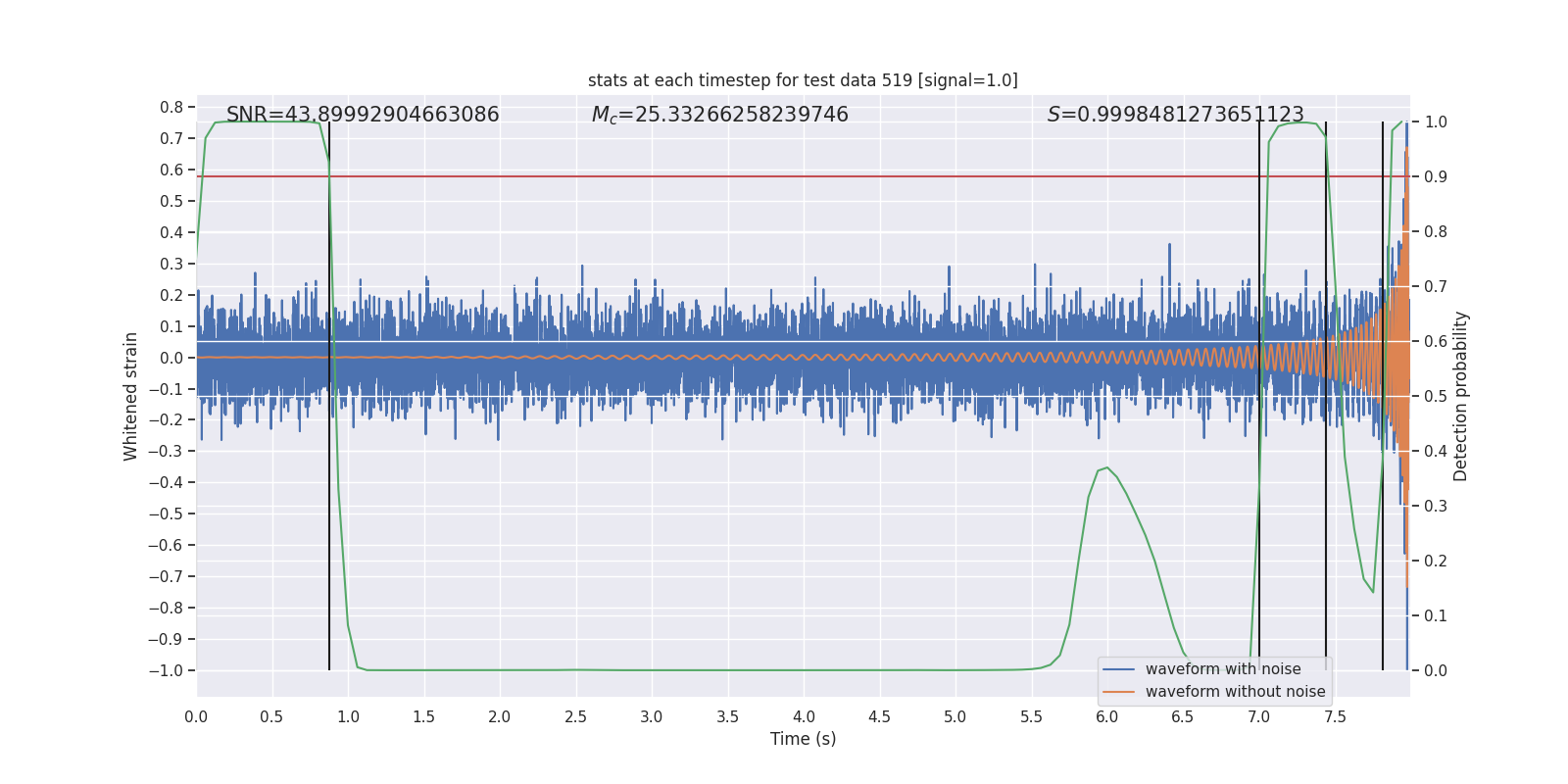
Task: Click the "waveform with noise" legend label
Action: click(1222, 669)
